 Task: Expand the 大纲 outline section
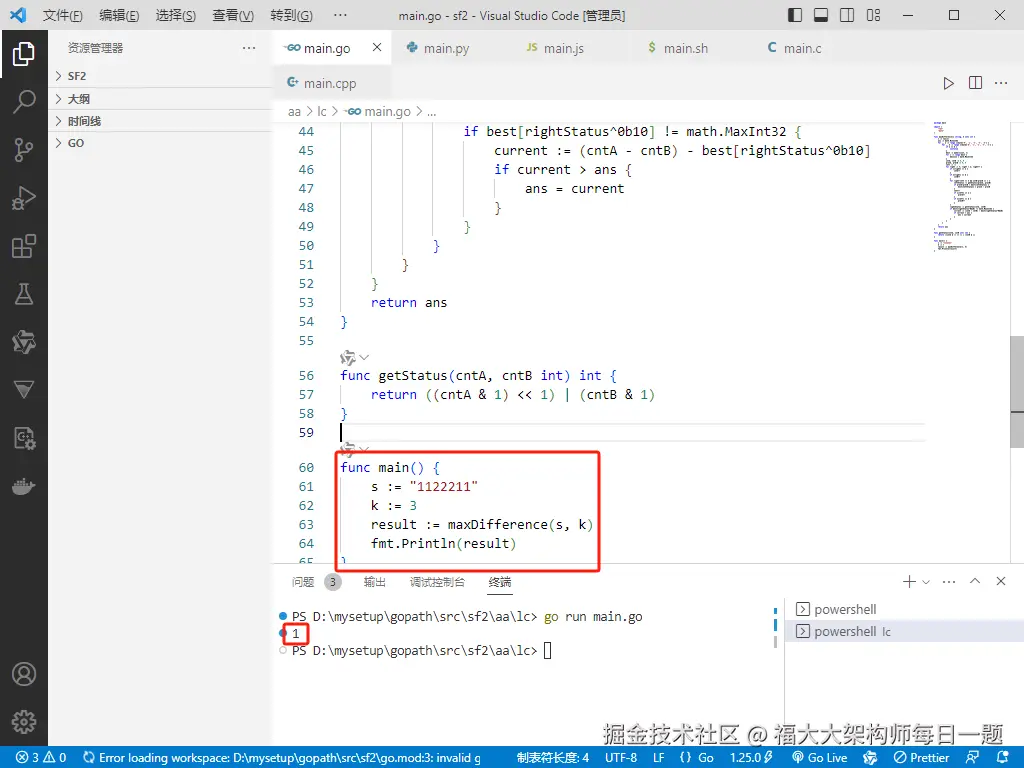[x=160, y=99]
